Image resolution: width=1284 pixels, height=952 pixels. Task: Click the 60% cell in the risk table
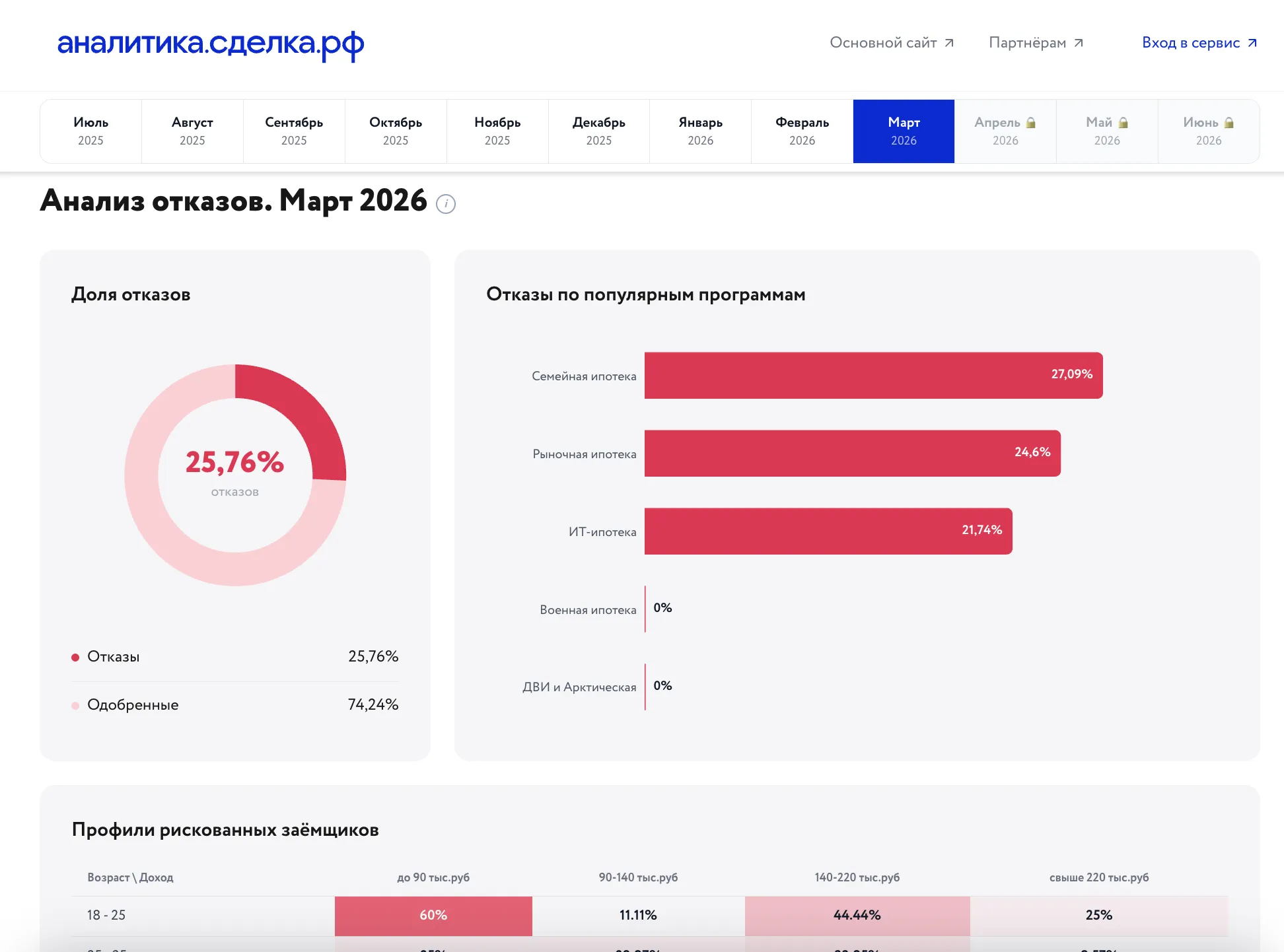click(x=433, y=916)
